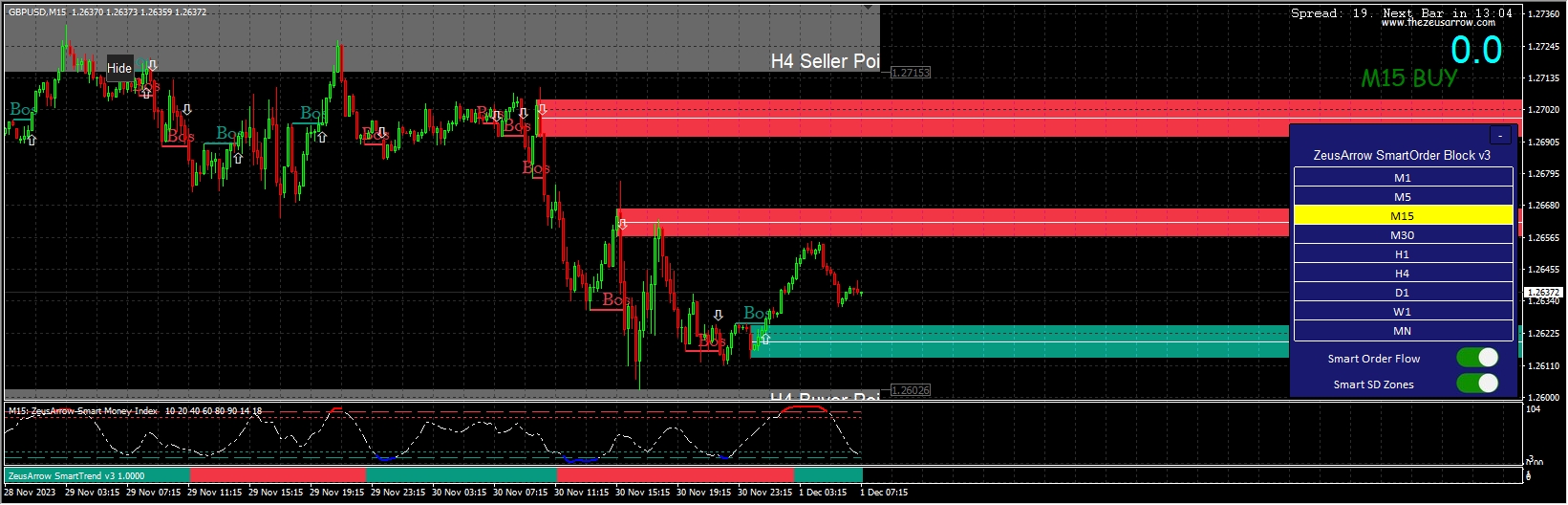Click the 1.27020 price scale value

coord(1543,110)
